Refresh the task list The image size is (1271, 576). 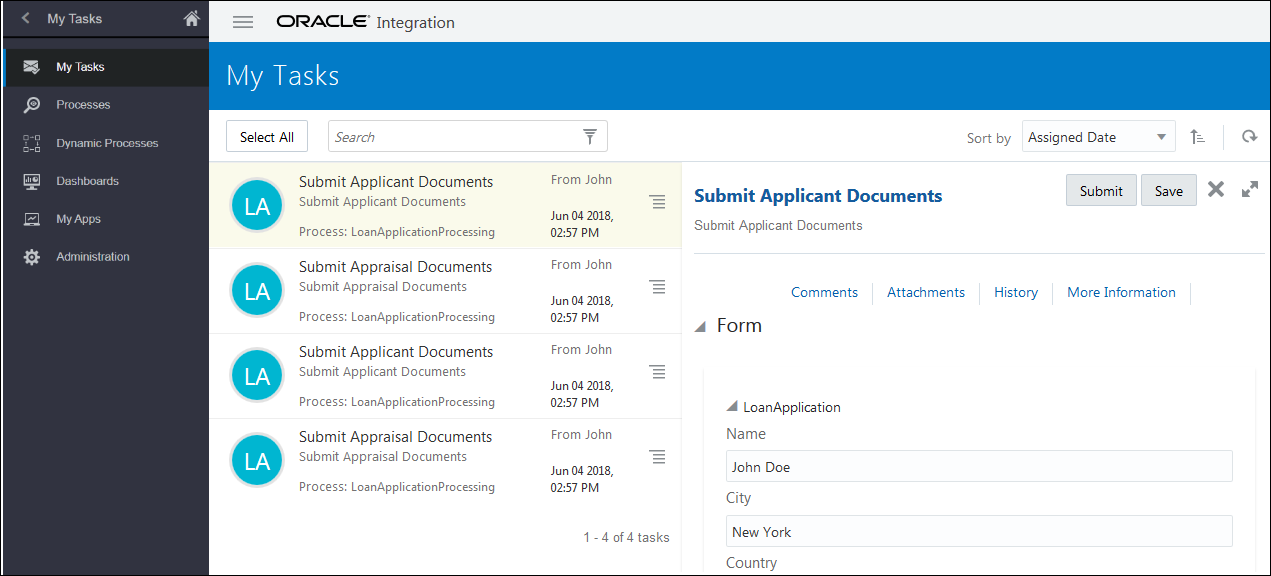coord(1249,137)
